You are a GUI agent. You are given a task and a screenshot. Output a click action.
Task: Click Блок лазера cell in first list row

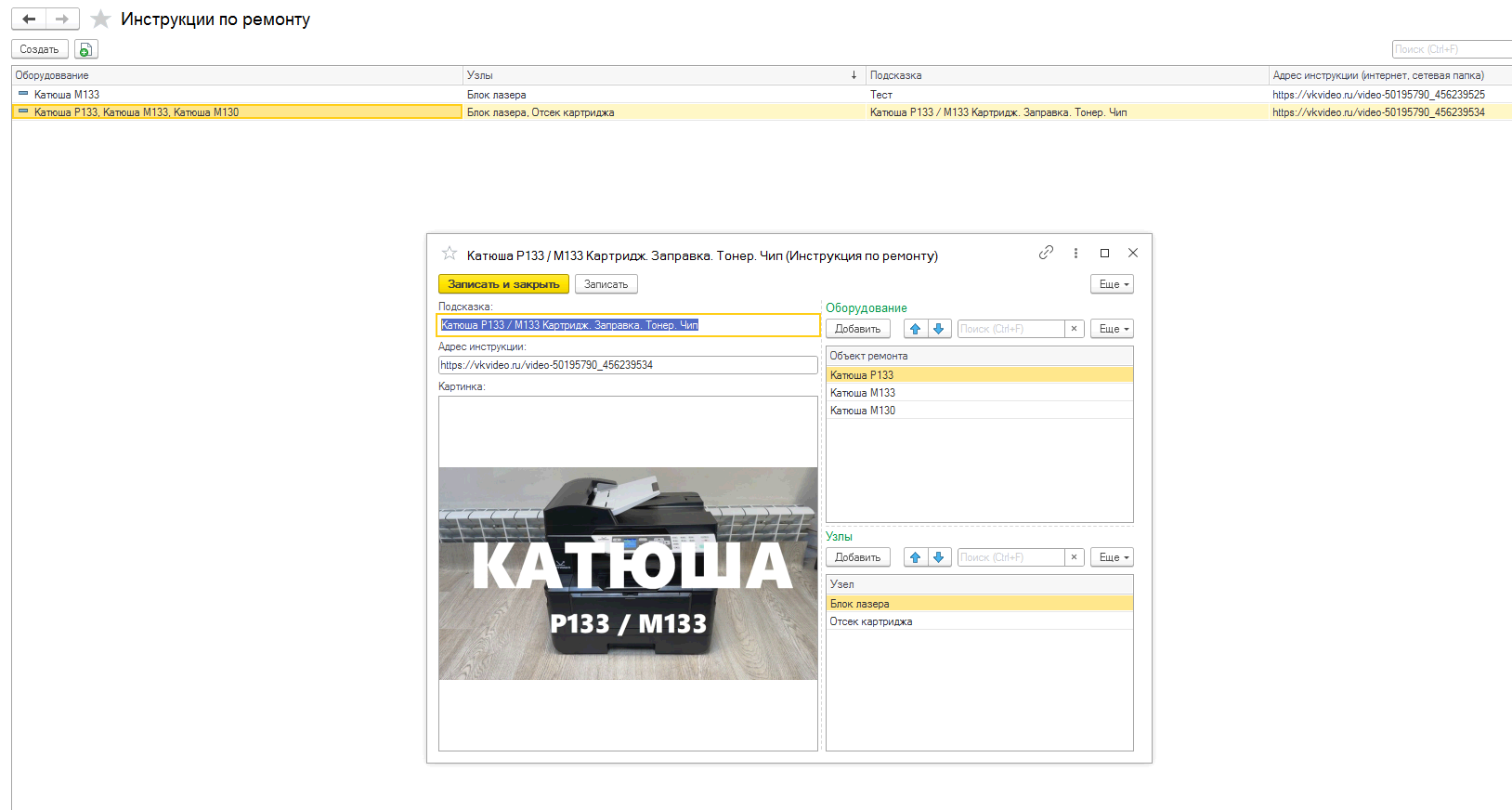point(664,95)
